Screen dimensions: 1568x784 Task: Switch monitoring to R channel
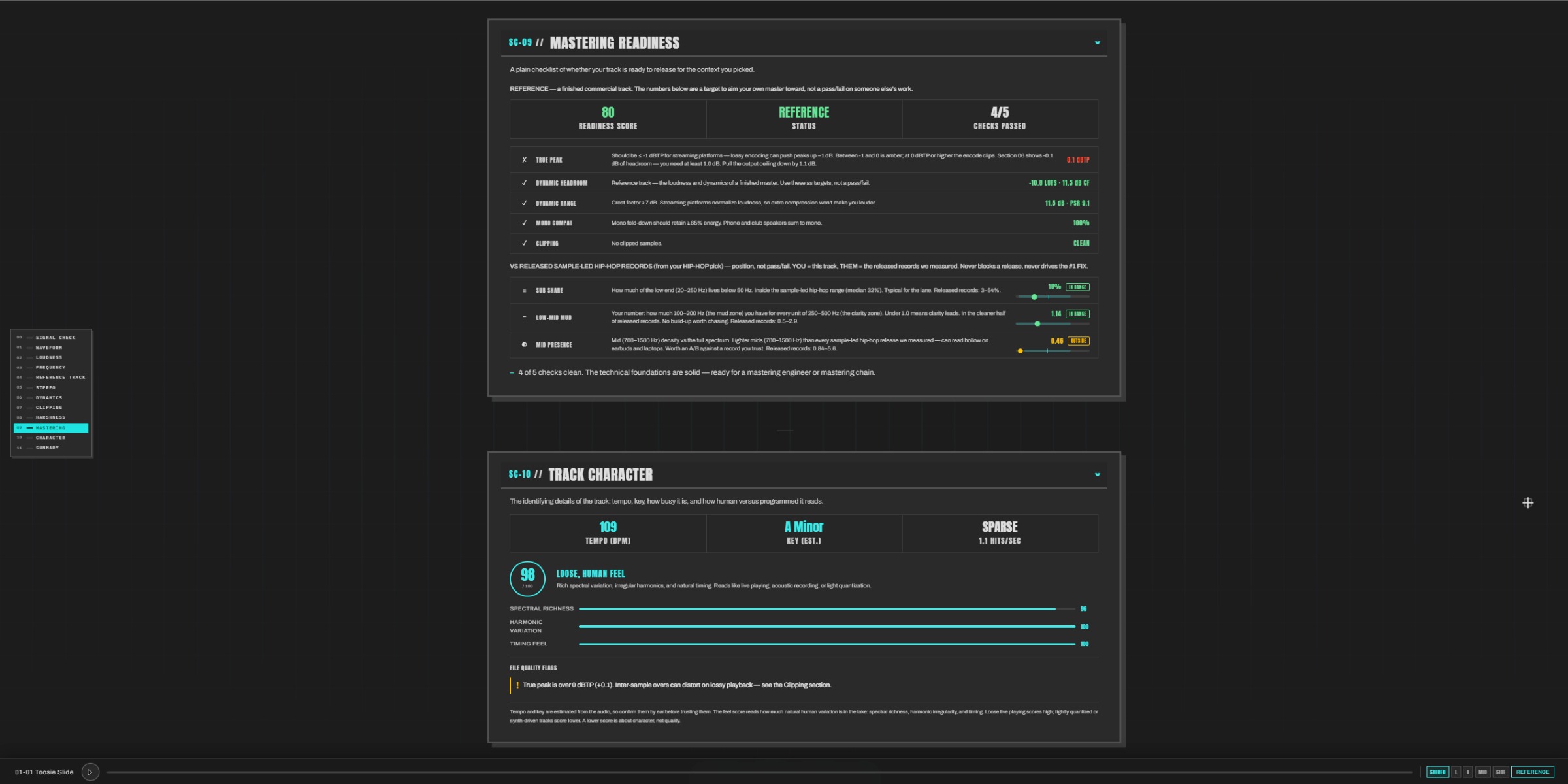[x=1467, y=772]
